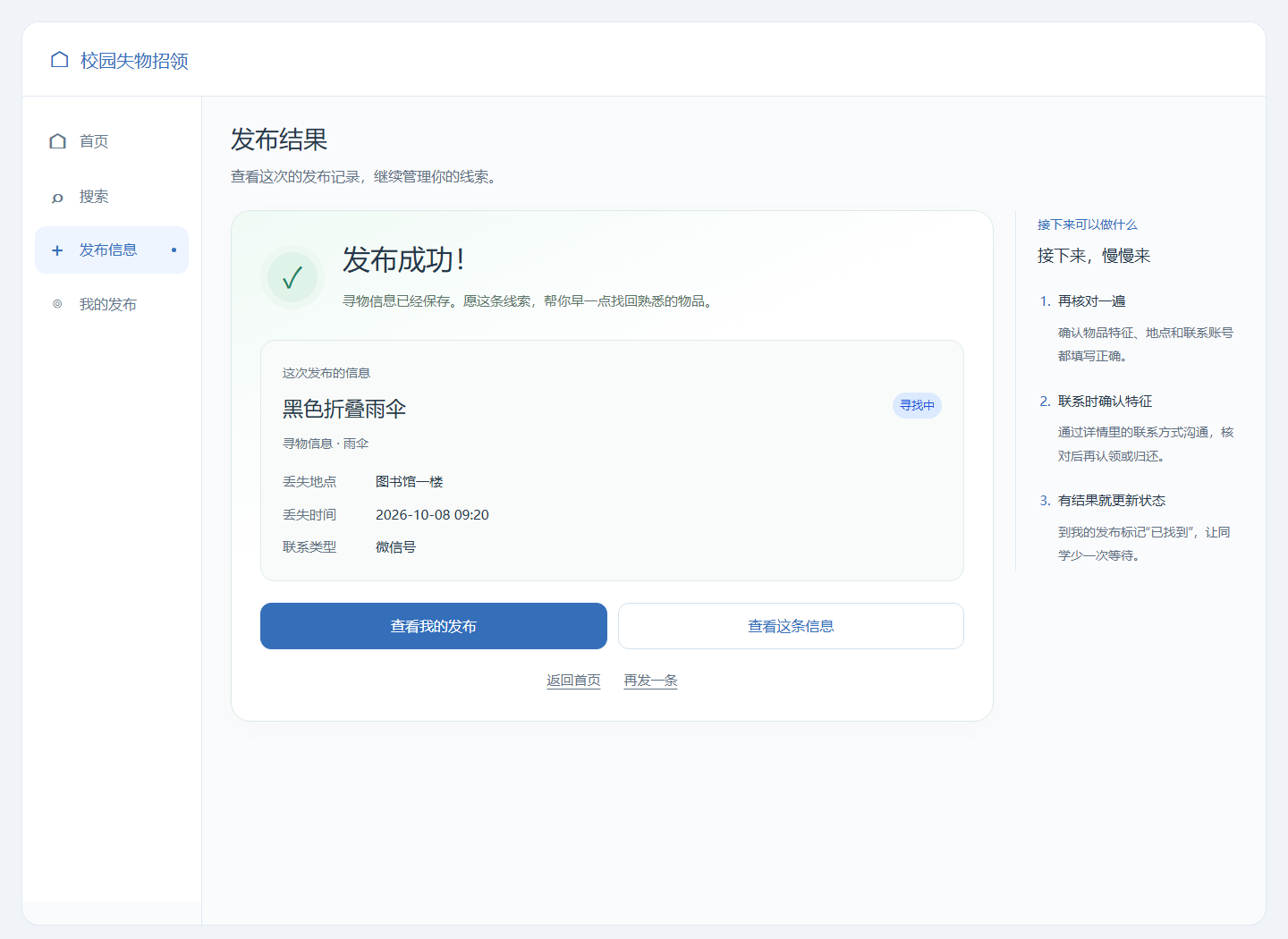Click the house logo icon in header

click(59, 60)
